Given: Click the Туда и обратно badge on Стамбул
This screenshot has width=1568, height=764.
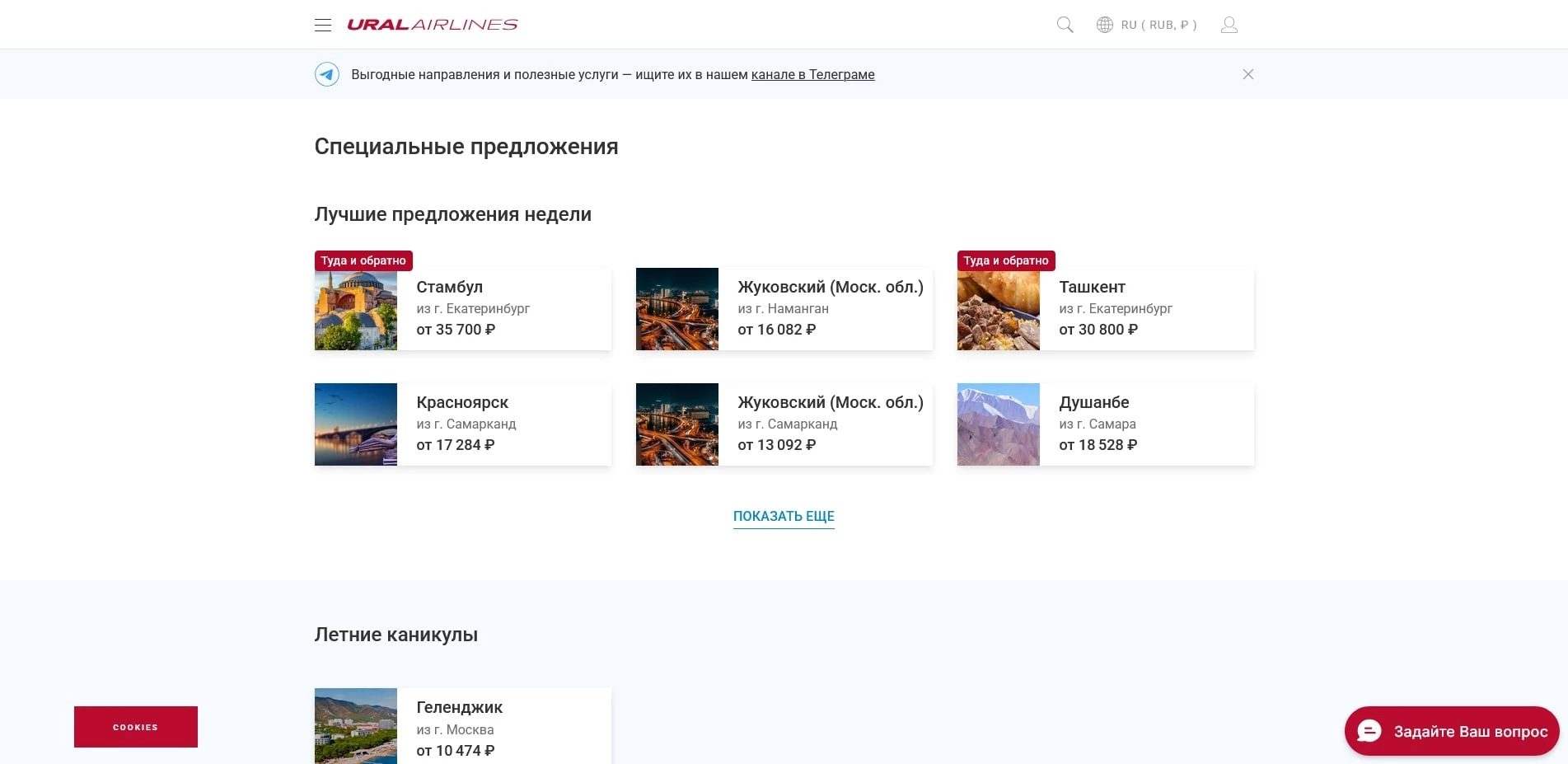Looking at the screenshot, I should [x=363, y=260].
